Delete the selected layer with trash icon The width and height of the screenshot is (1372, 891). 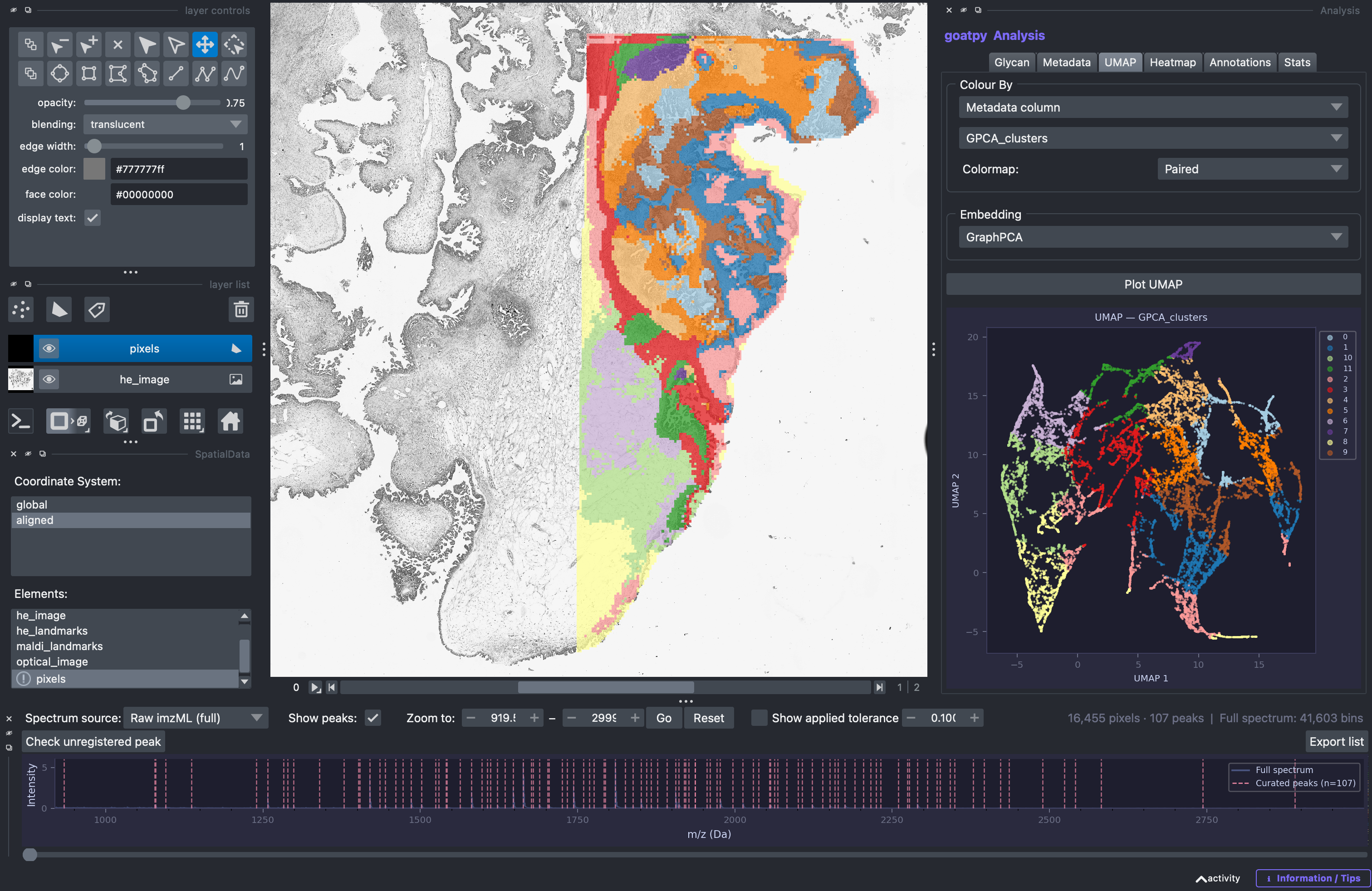pos(241,309)
